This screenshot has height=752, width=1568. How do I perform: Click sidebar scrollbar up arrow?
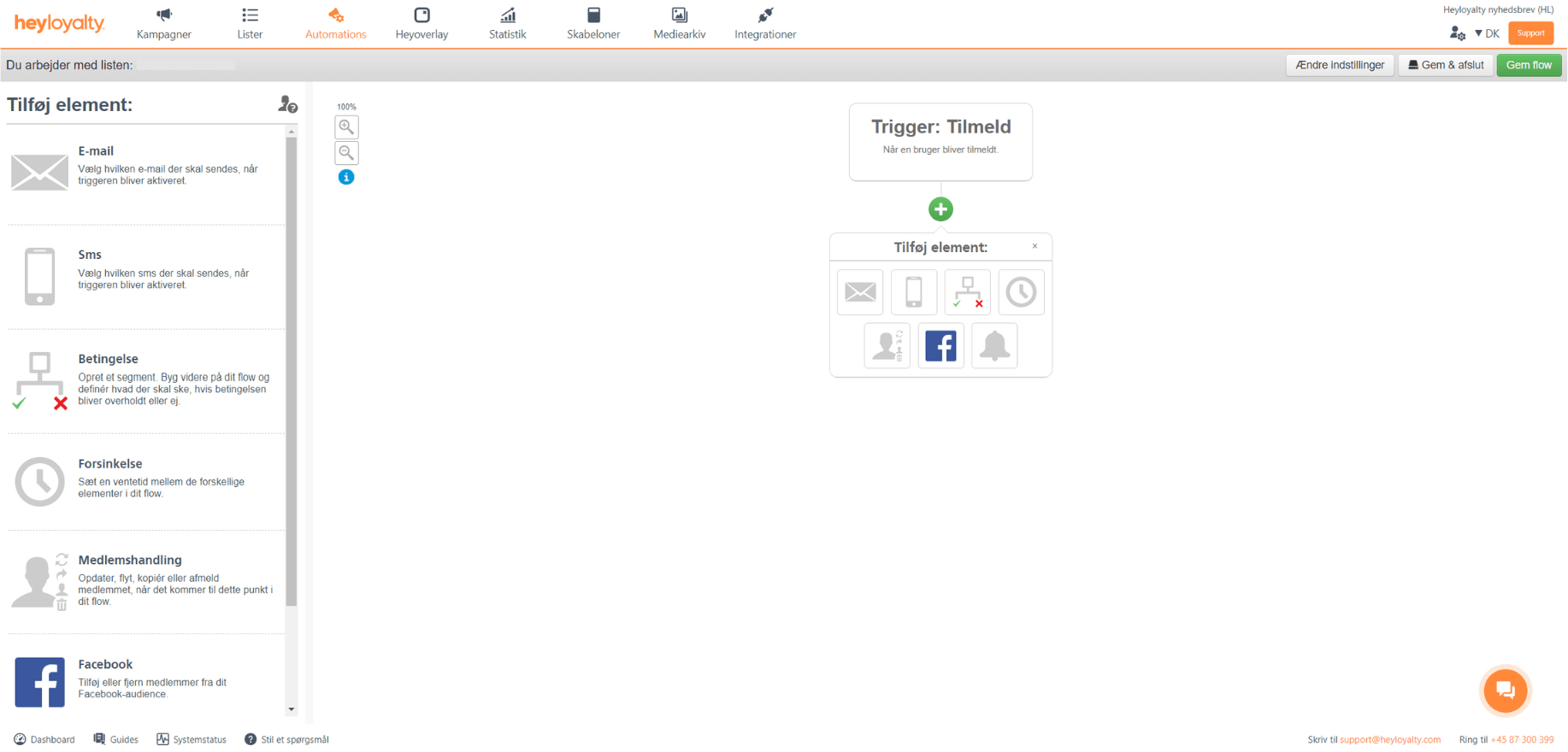tap(292, 132)
